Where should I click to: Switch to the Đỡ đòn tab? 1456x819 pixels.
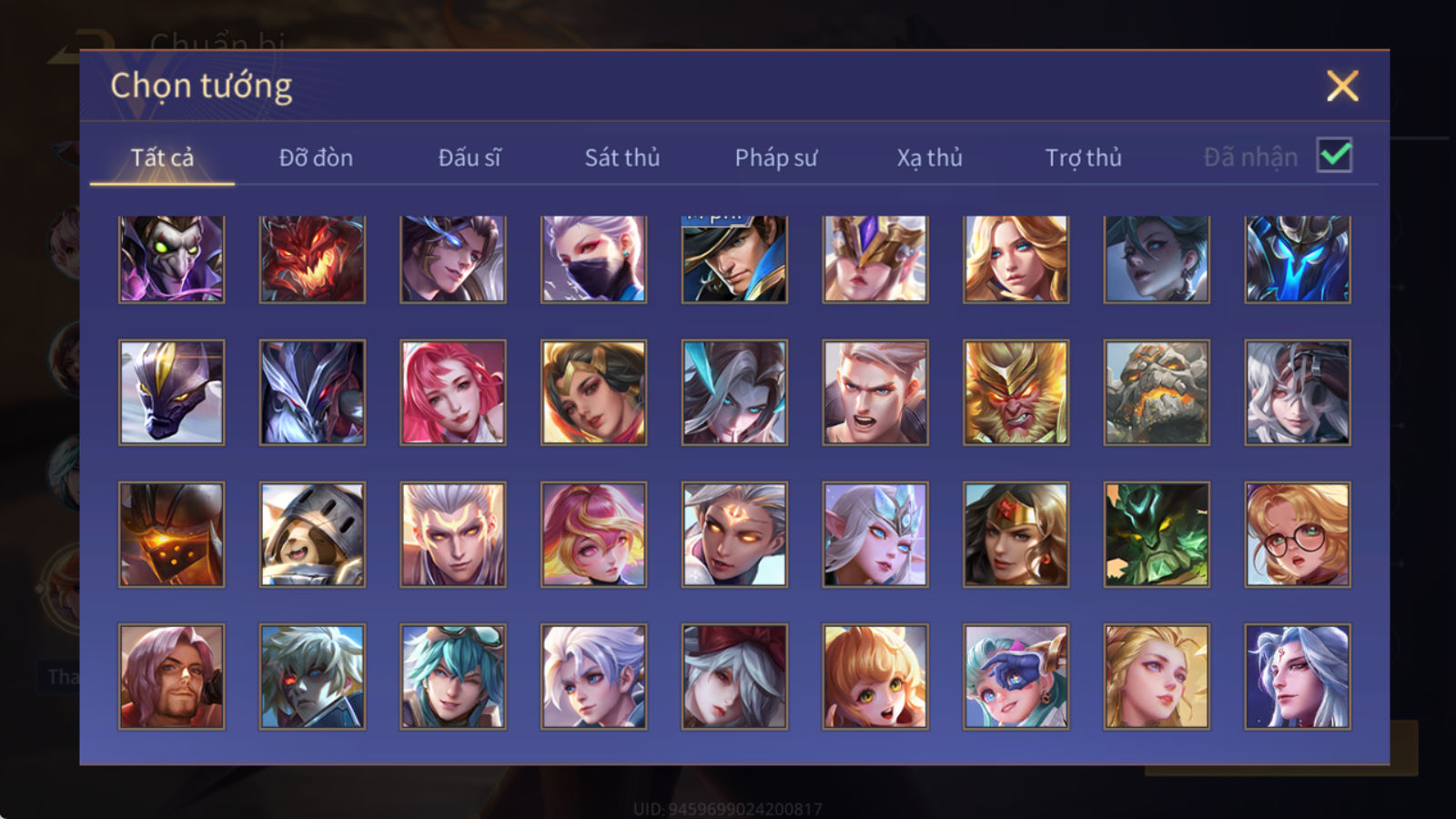316,157
